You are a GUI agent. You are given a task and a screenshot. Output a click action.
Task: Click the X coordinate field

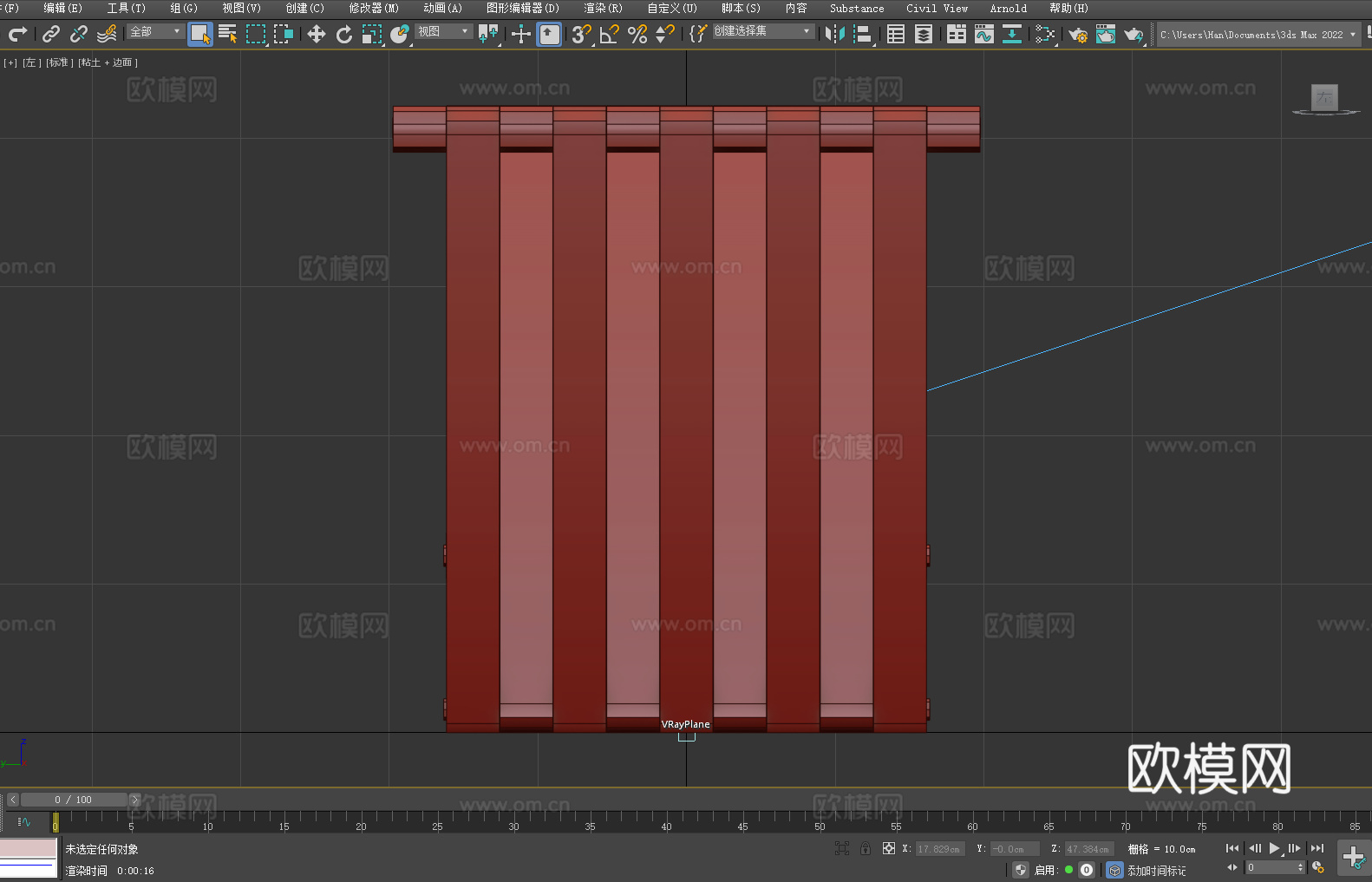940,849
